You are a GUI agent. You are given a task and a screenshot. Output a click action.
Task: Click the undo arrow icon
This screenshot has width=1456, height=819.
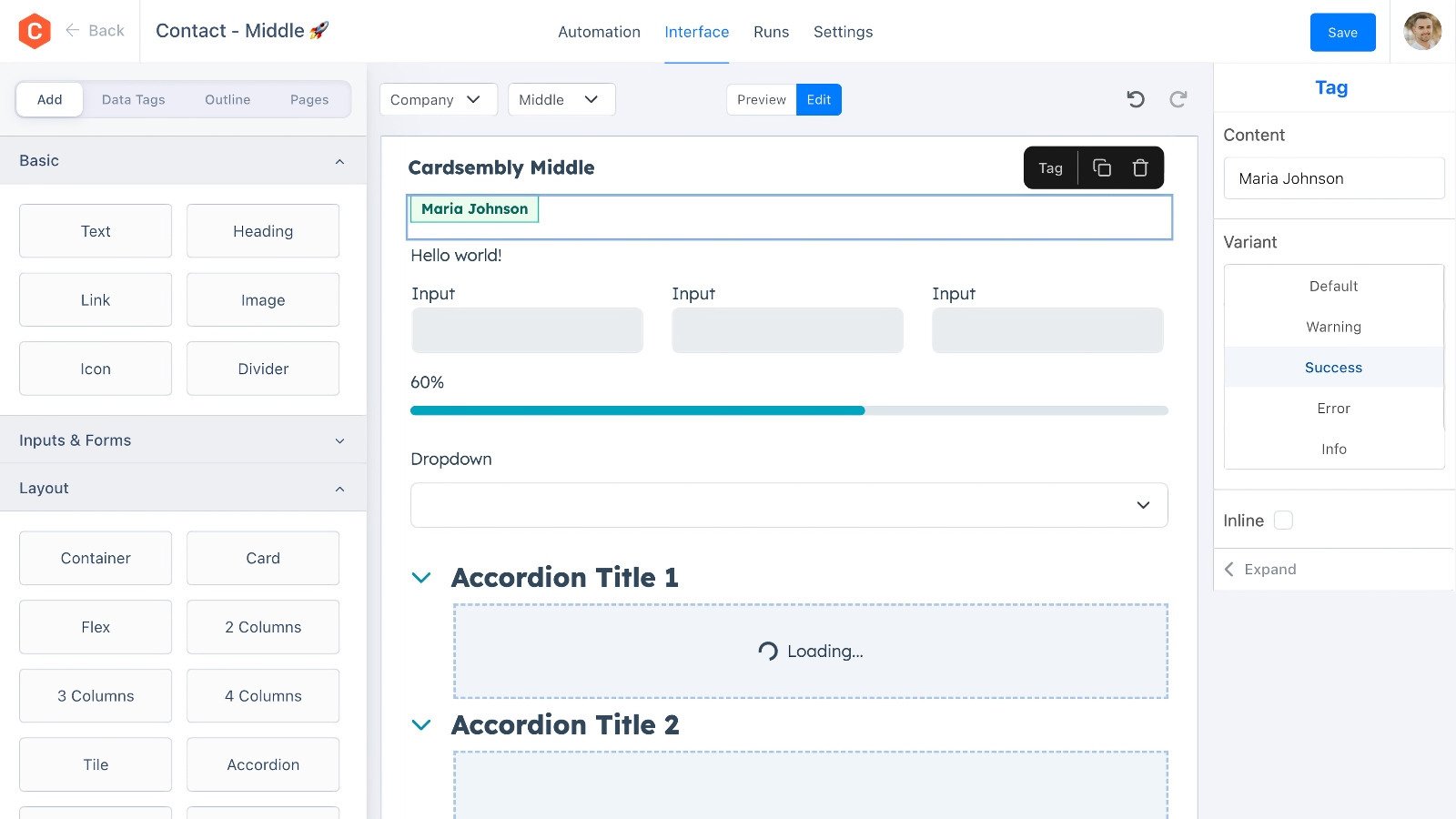click(1135, 99)
